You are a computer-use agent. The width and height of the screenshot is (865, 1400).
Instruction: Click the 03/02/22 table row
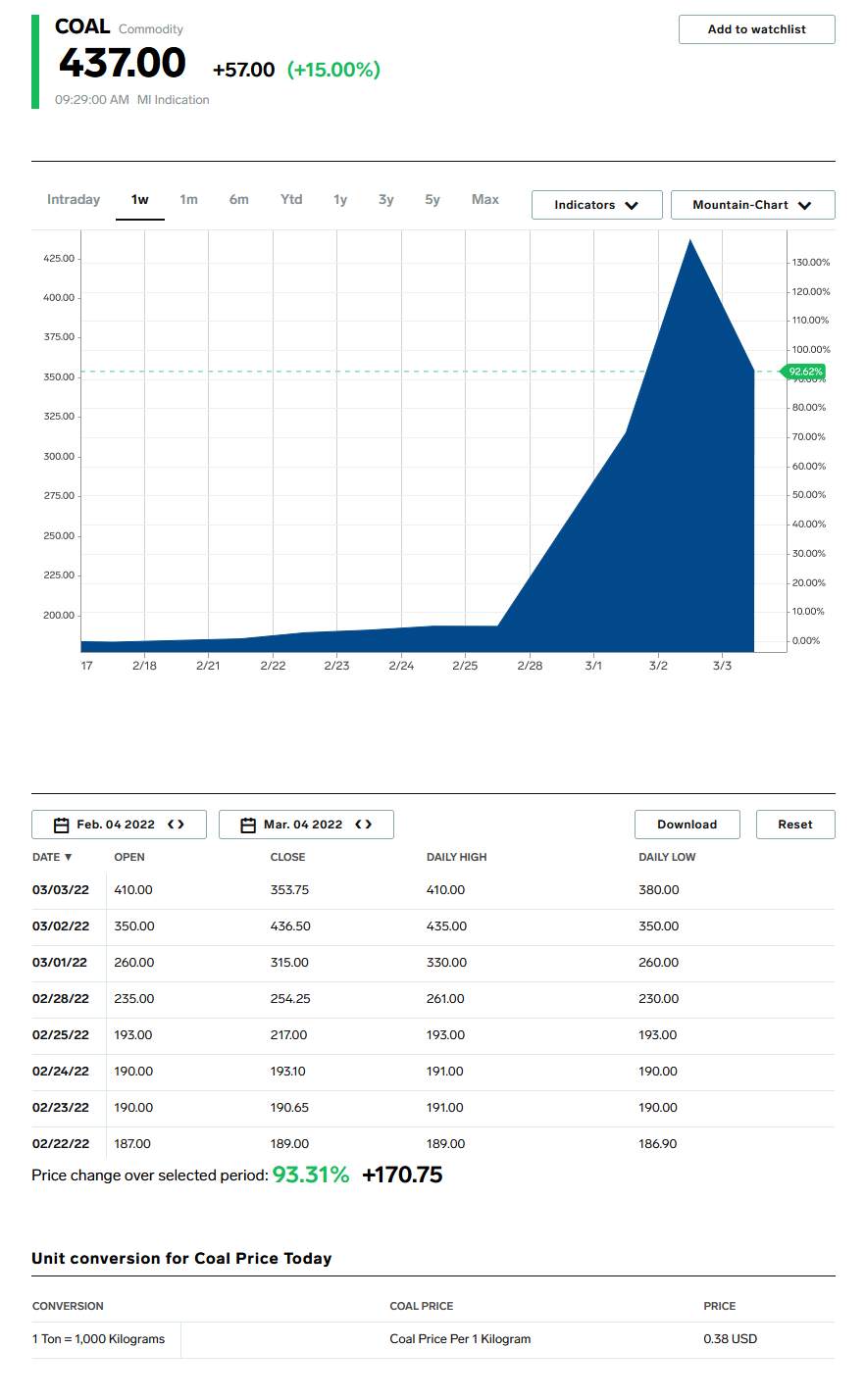(432, 926)
